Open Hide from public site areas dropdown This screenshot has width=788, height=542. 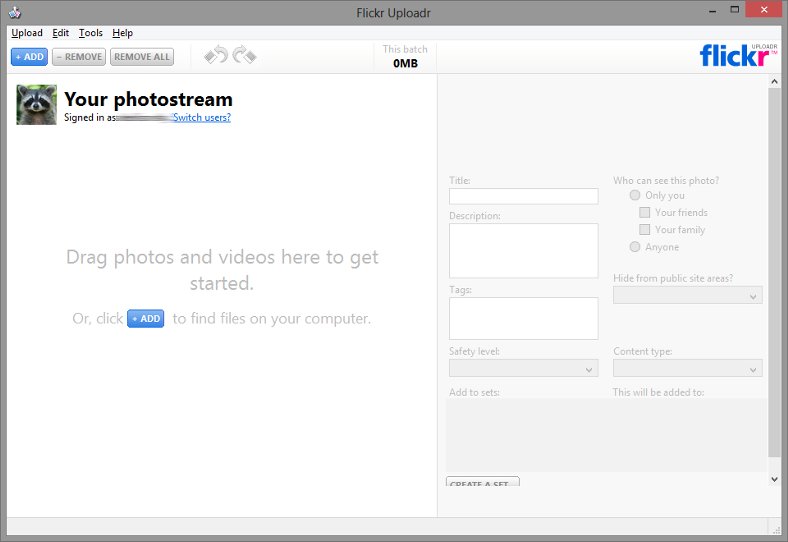click(687, 296)
